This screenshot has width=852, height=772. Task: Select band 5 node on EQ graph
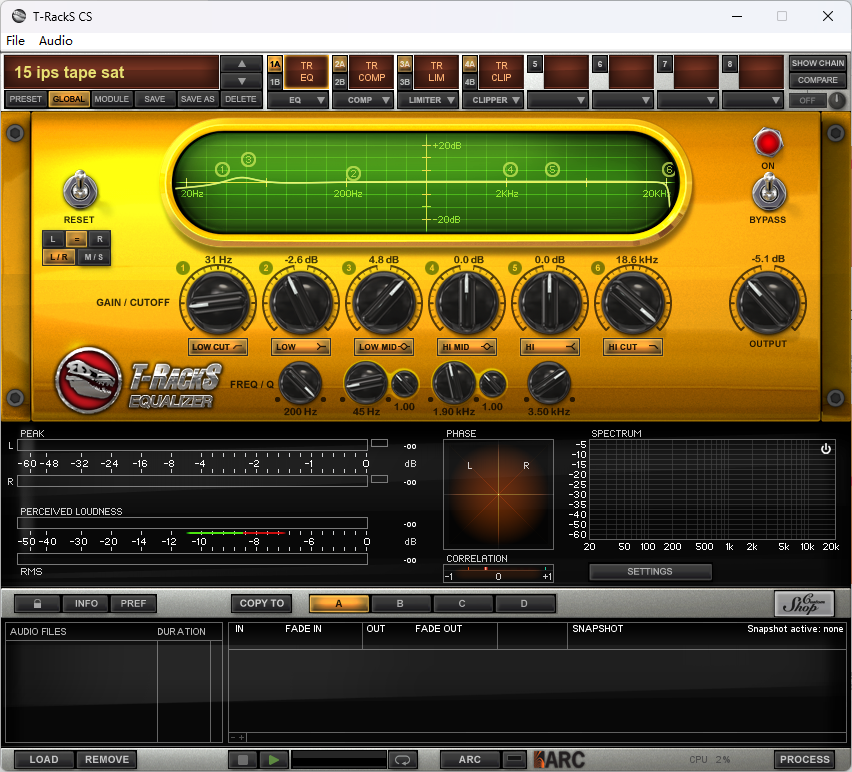tap(552, 170)
